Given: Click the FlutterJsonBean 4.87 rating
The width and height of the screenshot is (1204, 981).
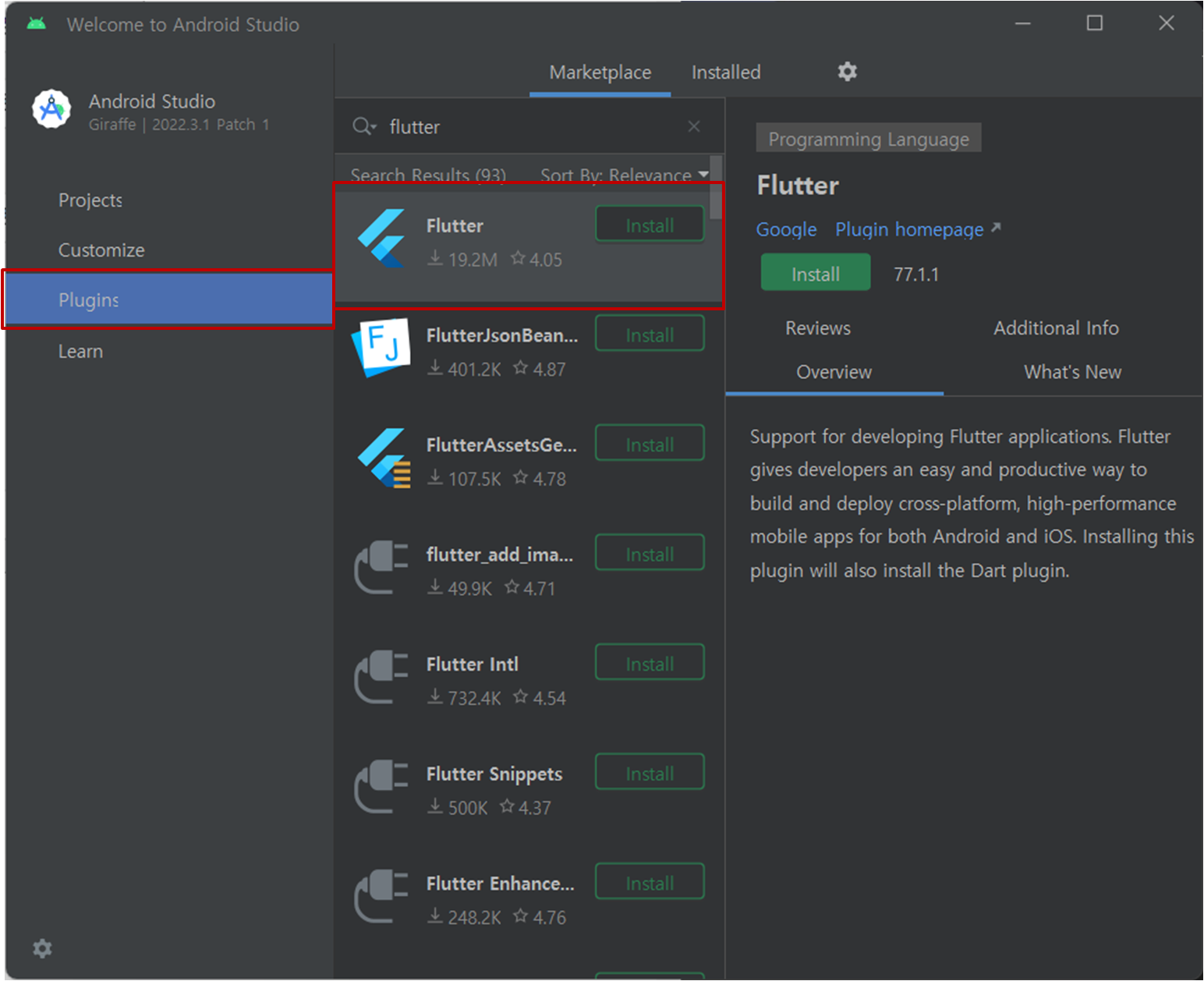Looking at the screenshot, I should [x=540, y=370].
